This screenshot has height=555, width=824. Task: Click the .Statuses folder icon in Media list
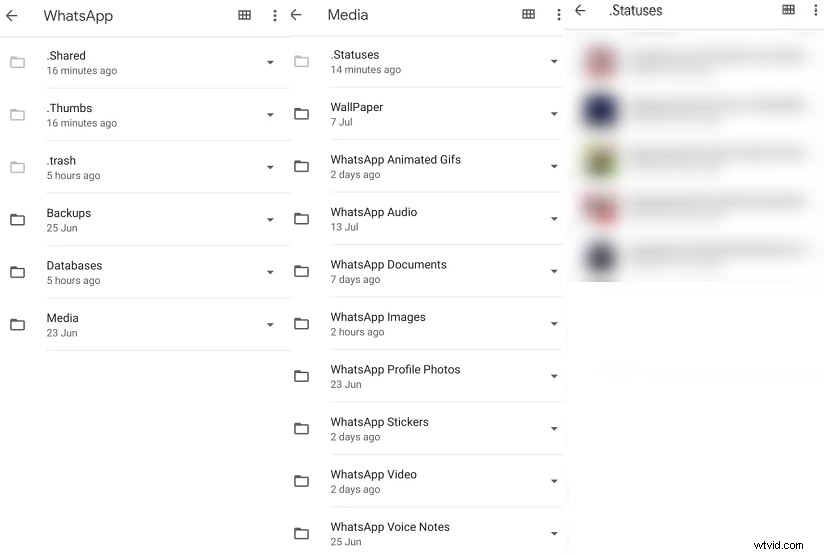(x=301, y=61)
